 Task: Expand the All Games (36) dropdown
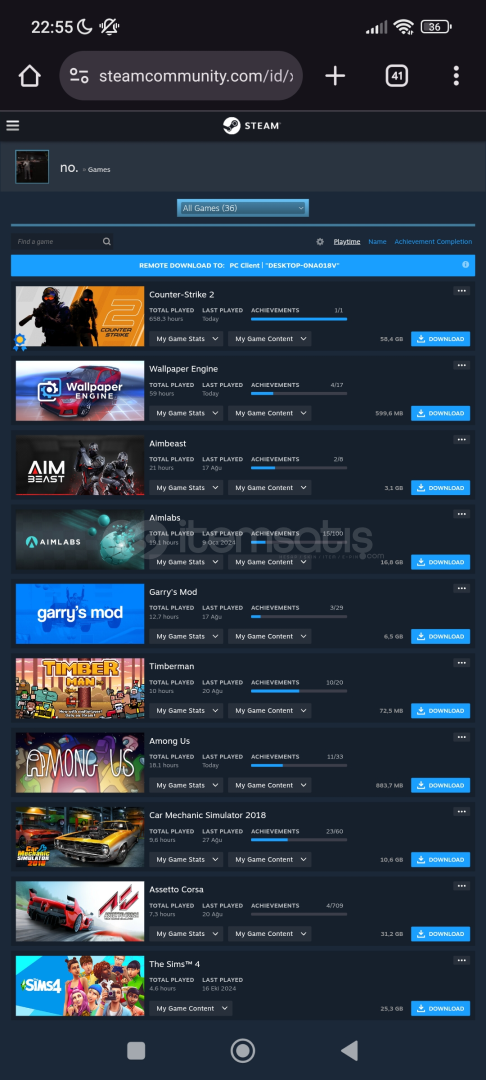[242, 208]
